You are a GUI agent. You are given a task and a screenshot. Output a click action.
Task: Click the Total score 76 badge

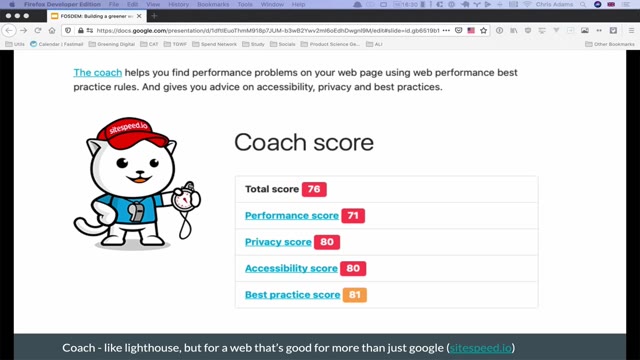(314, 189)
